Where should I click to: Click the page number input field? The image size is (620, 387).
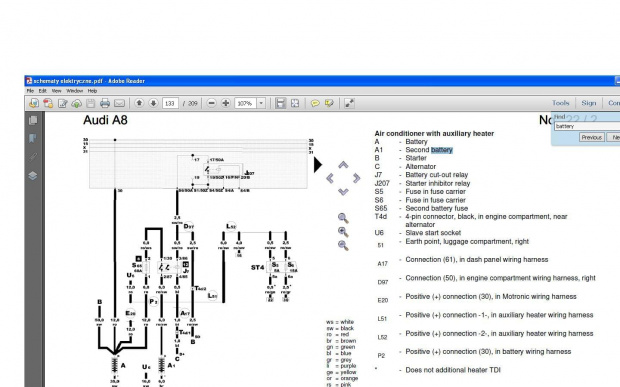click(x=170, y=104)
